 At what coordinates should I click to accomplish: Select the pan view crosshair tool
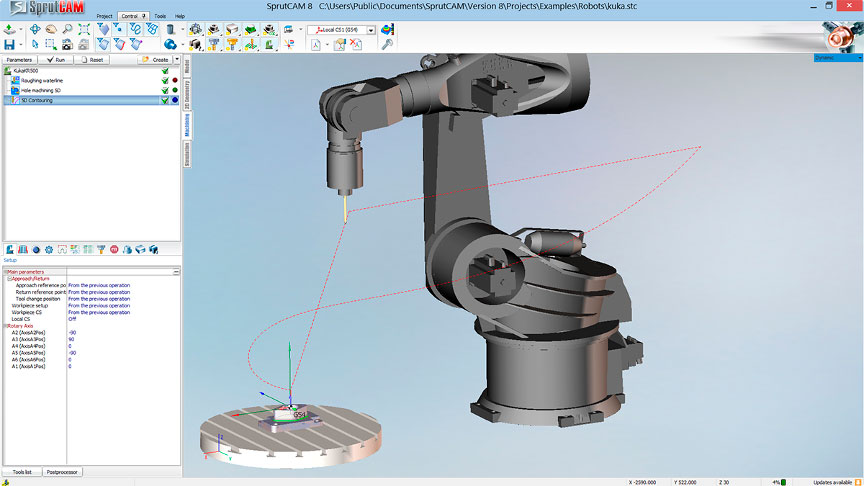pos(35,29)
